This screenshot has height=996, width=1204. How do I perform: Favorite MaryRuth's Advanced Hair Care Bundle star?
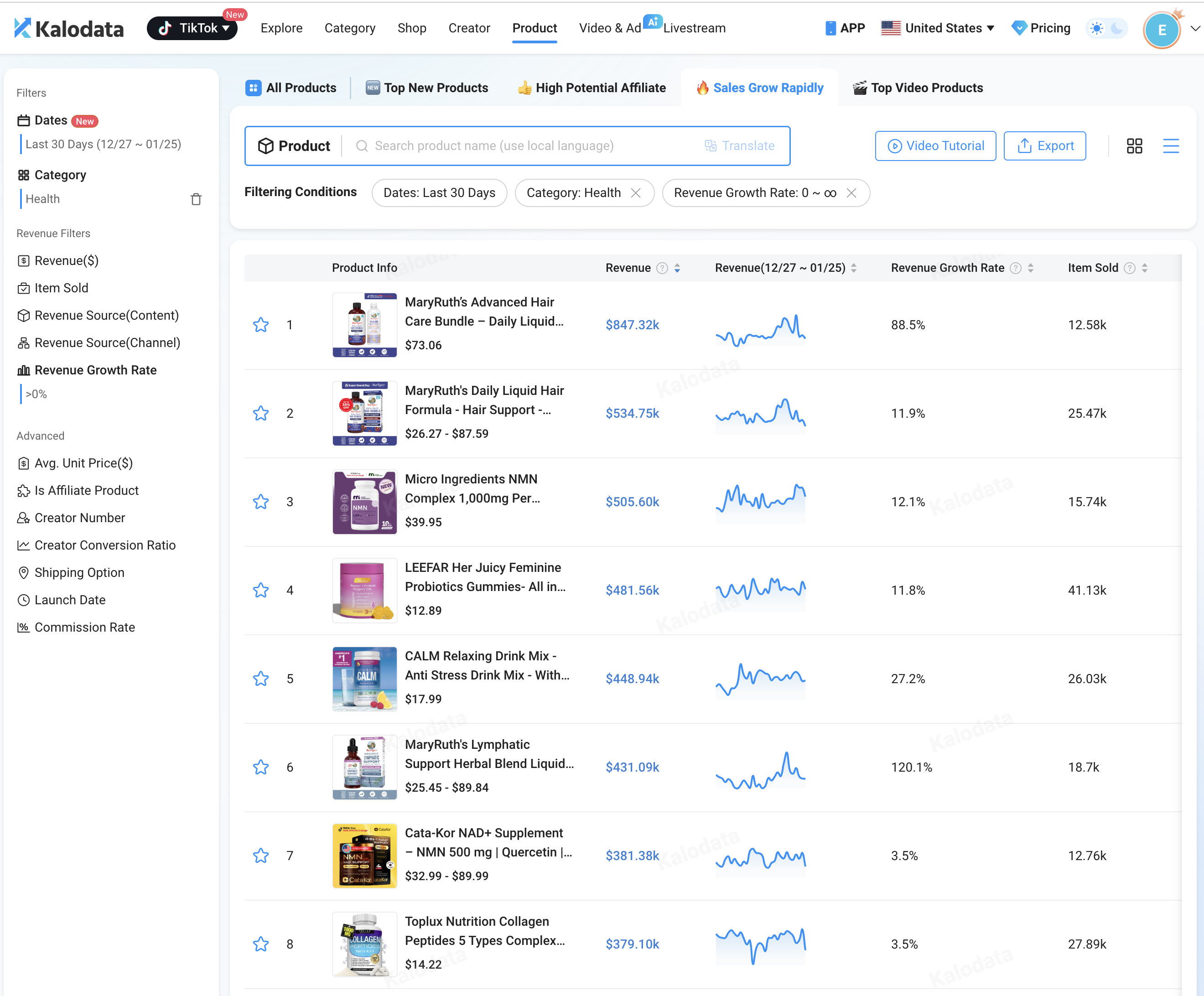click(x=261, y=325)
